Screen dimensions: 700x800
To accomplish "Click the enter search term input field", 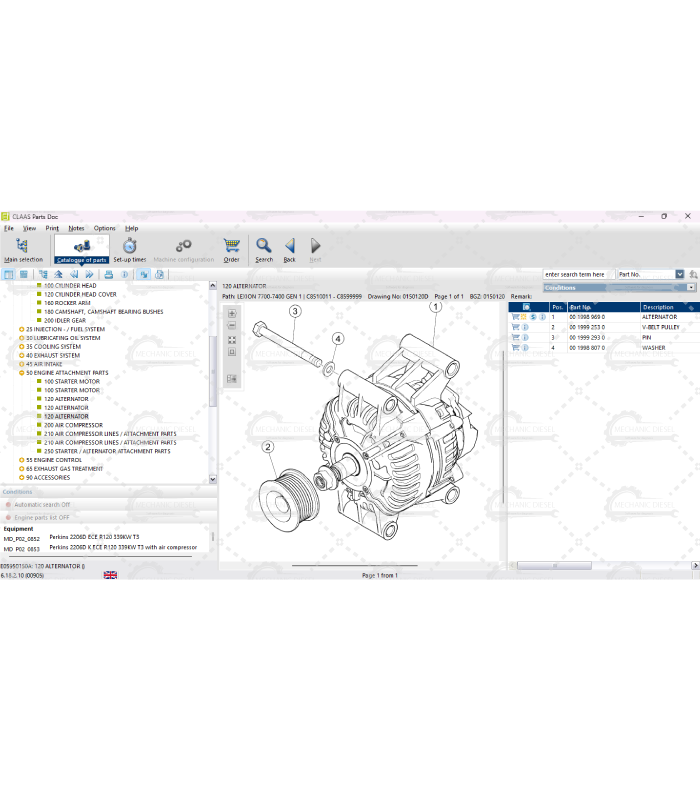I will click(577, 274).
